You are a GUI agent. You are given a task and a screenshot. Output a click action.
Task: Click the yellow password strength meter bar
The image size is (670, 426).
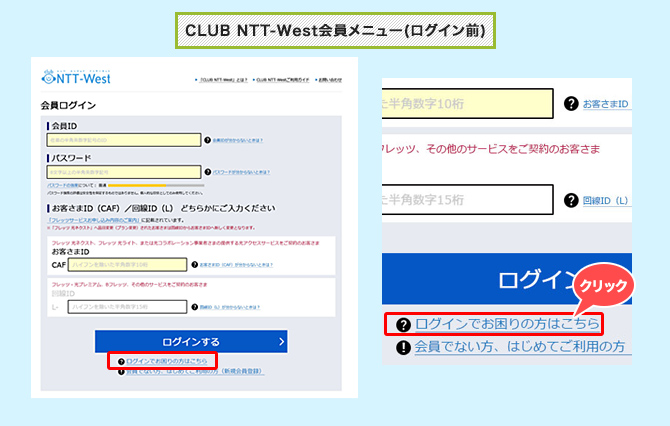(x=137, y=185)
